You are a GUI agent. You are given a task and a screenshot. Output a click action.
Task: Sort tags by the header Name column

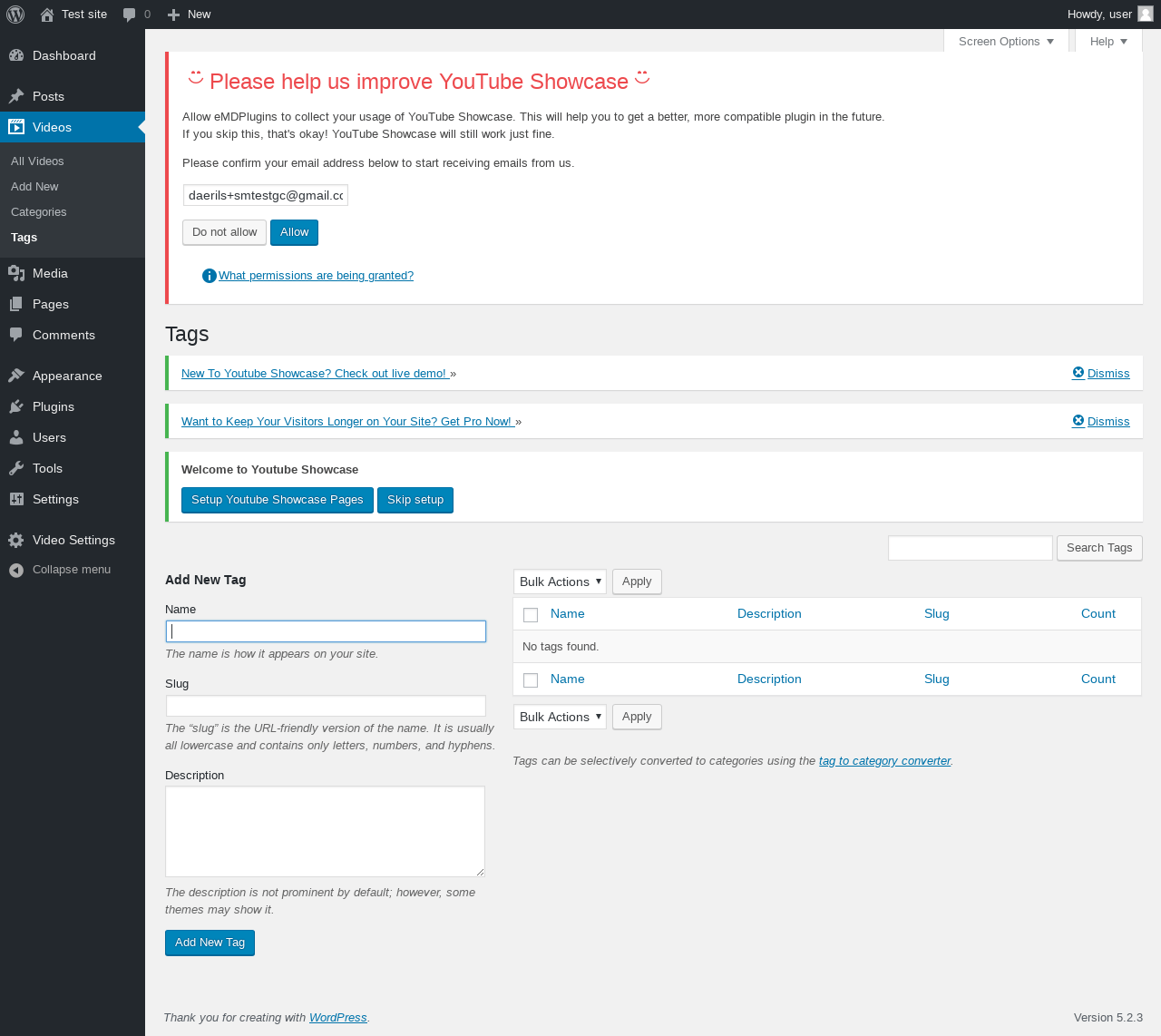(568, 613)
